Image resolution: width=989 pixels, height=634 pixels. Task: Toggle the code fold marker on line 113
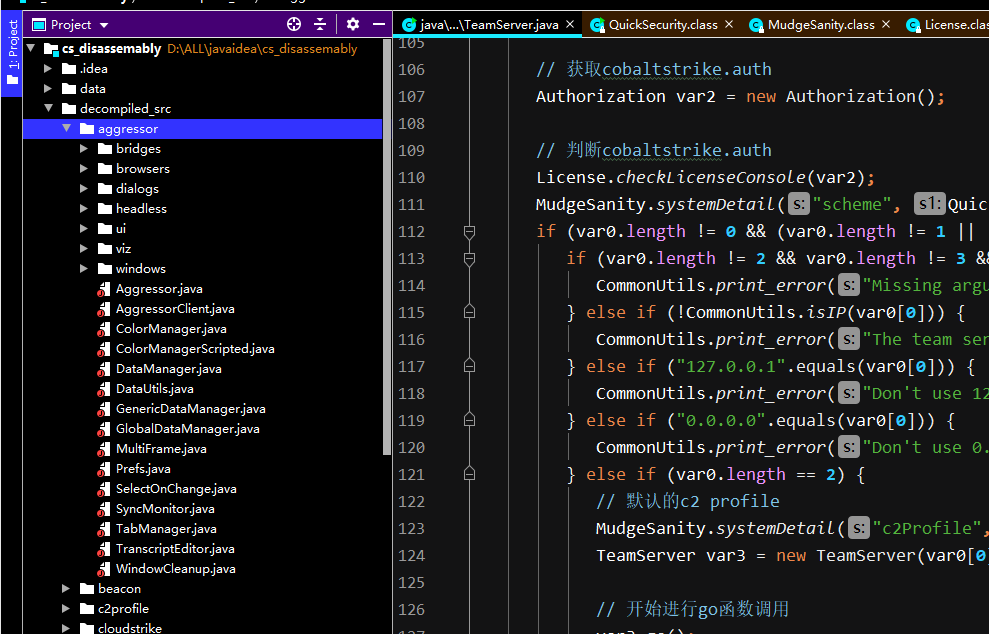469,259
